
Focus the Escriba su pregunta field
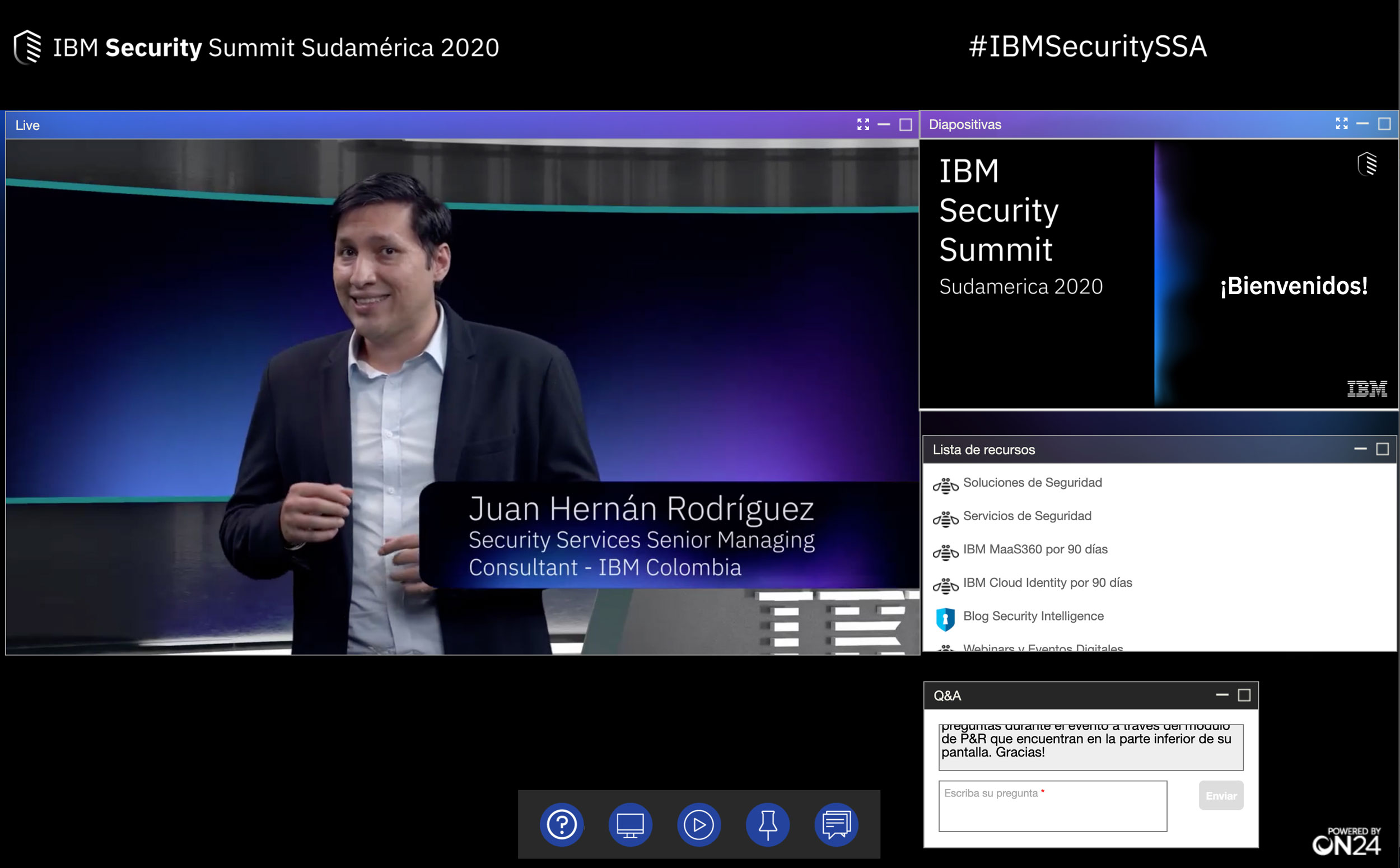click(x=1052, y=805)
